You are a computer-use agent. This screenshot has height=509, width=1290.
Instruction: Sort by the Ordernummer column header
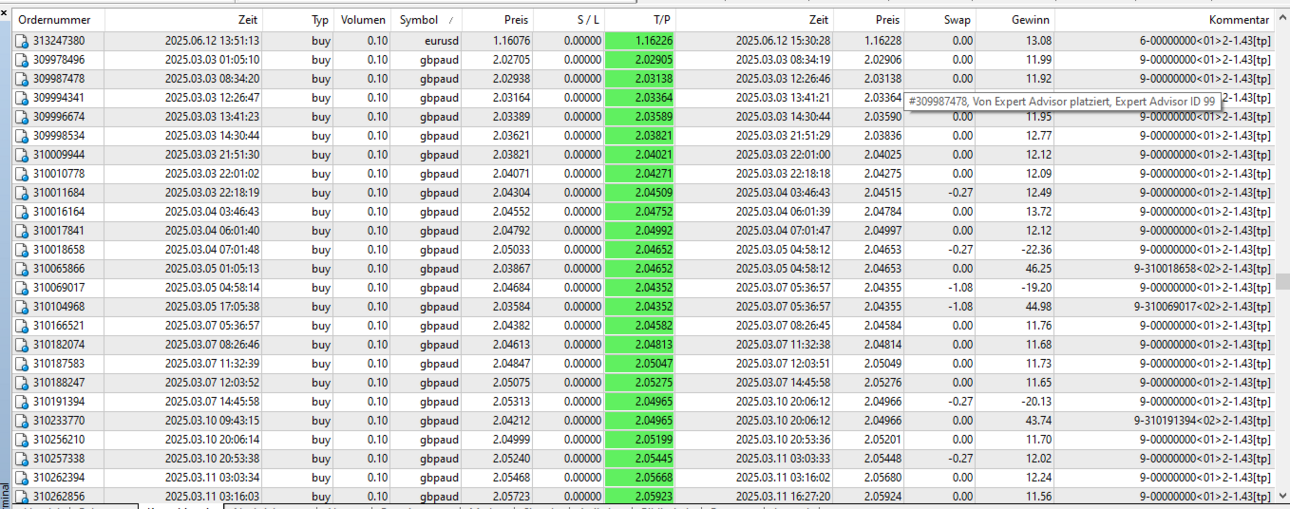58,20
